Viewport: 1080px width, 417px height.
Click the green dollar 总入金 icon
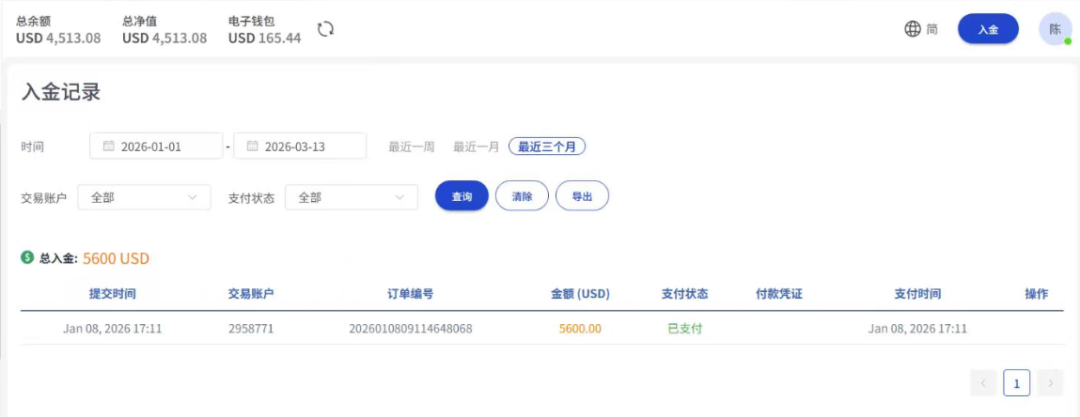[x=28, y=258]
